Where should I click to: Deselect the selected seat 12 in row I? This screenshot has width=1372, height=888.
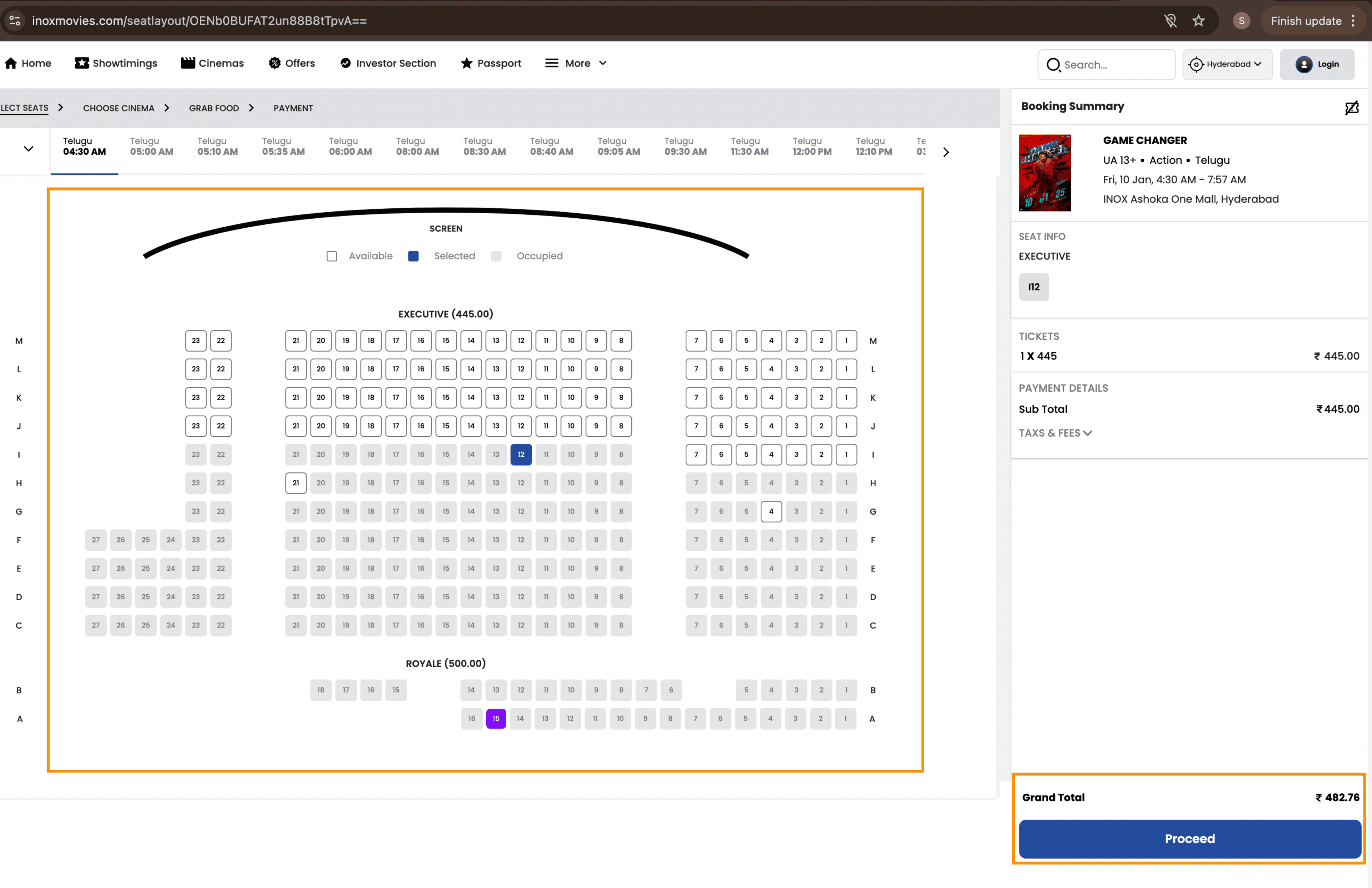pos(521,455)
